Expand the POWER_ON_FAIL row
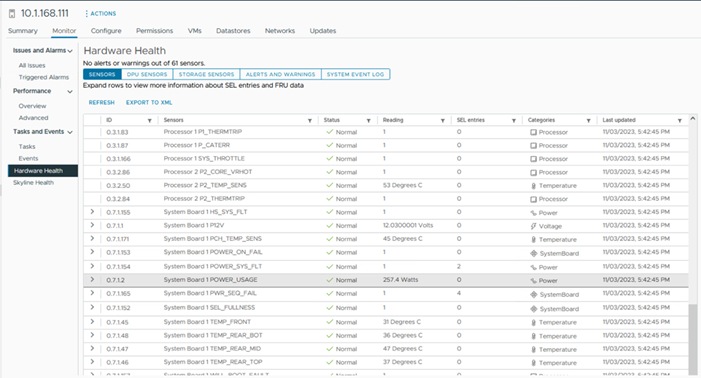The width and height of the screenshot is (701, 378). (92, 252)
